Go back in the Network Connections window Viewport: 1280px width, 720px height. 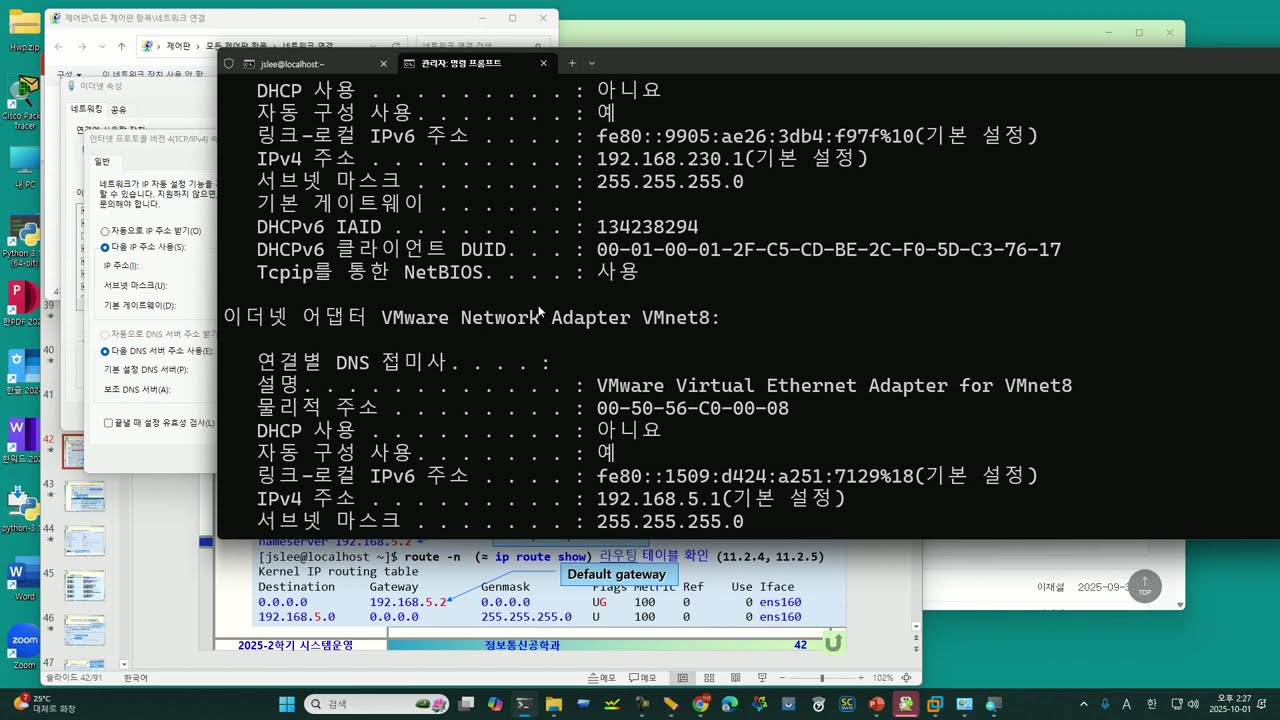pos(59,46)
